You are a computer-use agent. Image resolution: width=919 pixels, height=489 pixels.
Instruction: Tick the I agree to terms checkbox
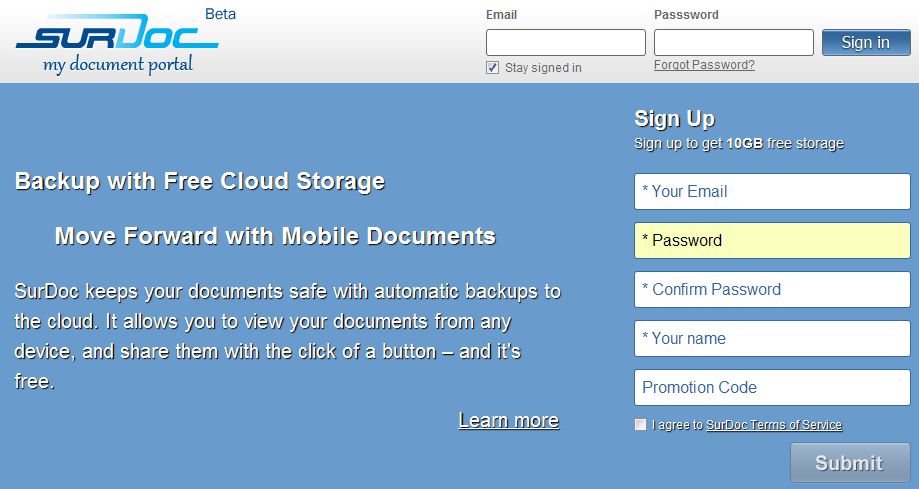pos(641,425)
